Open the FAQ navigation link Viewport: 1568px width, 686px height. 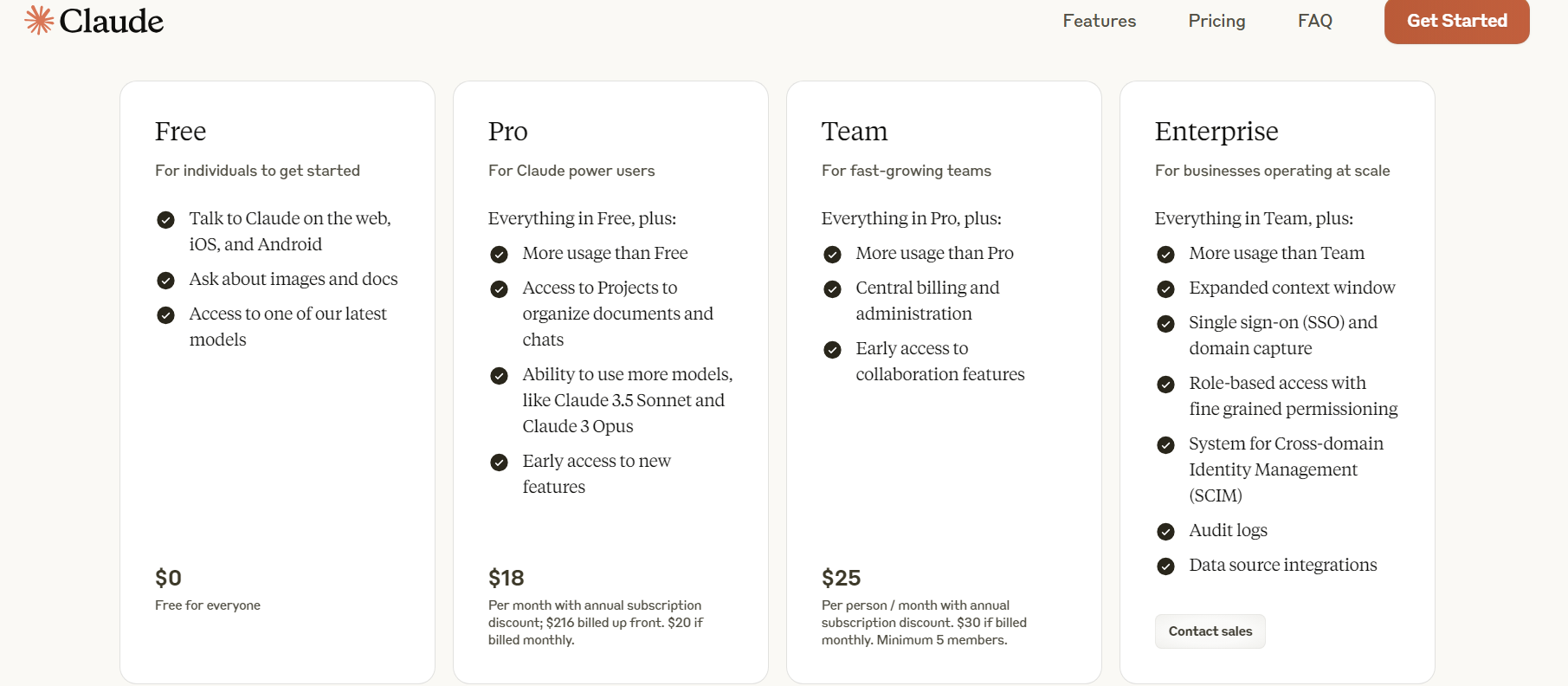click(x=1314, y=21)
